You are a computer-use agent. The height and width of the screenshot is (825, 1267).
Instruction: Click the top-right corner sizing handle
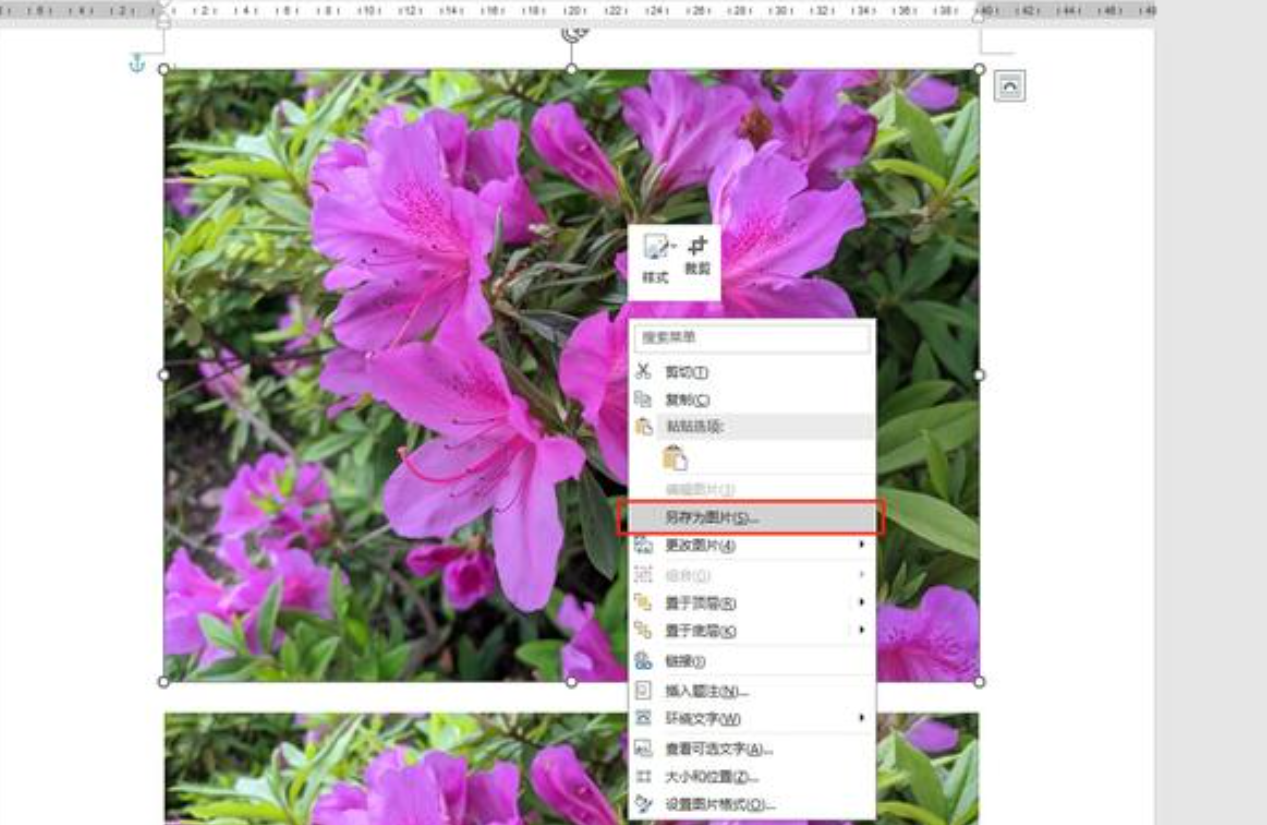(979, 69)
